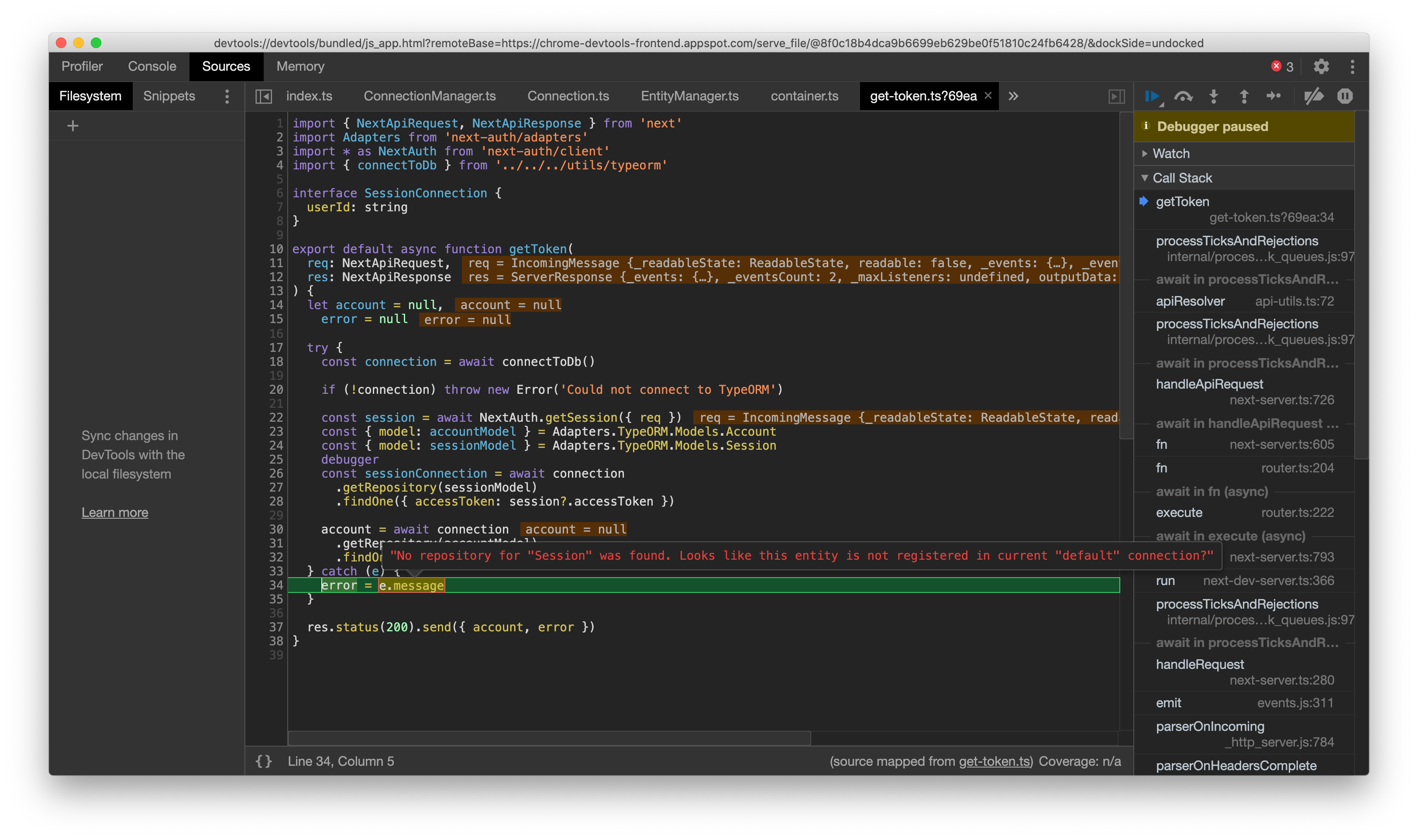Select the handleRequest call stack frame
The image size is (1418, 840).
click(x=1244, y=672)
